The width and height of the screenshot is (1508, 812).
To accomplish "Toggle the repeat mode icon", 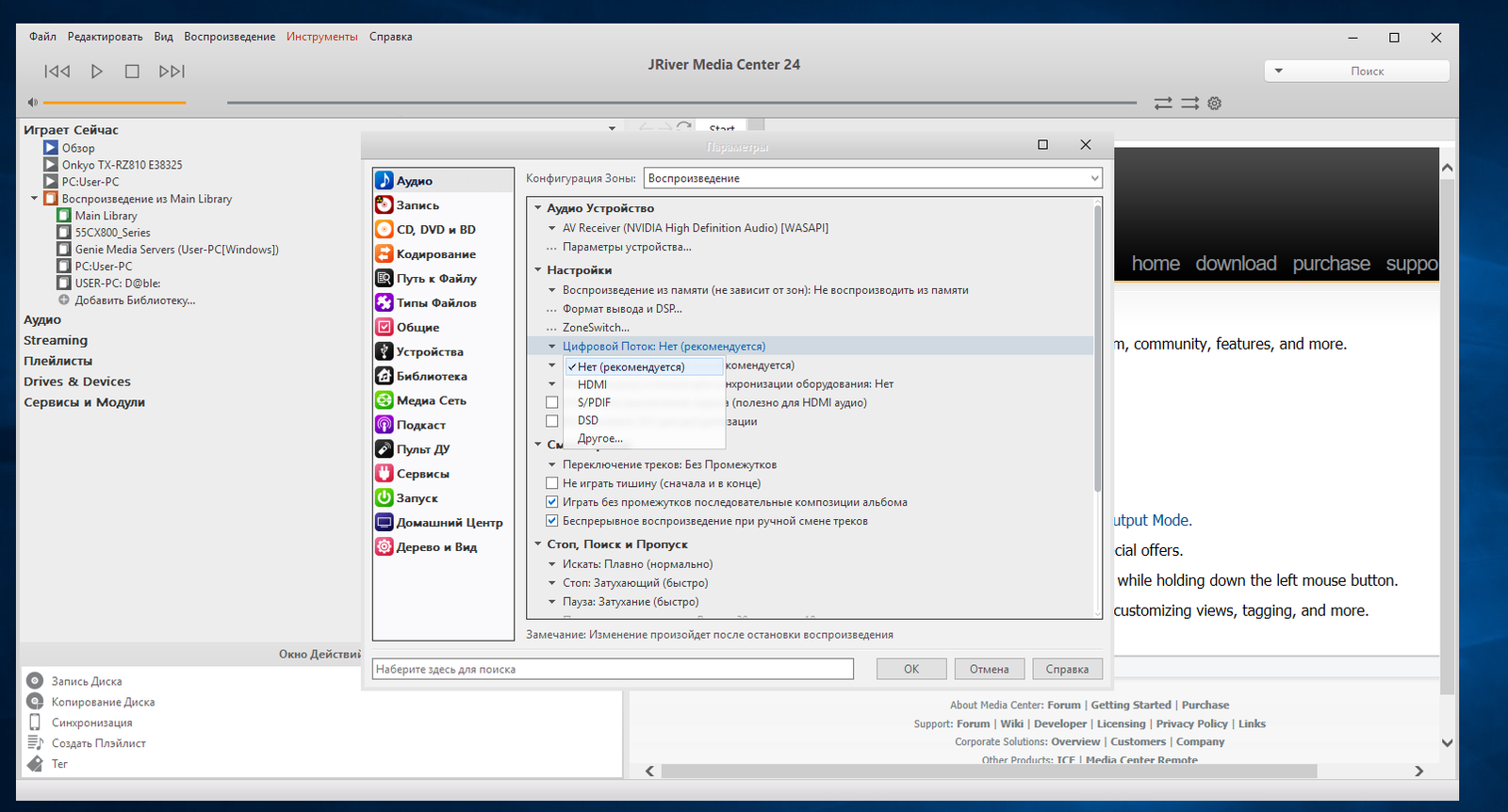I will pos(1163,104).
